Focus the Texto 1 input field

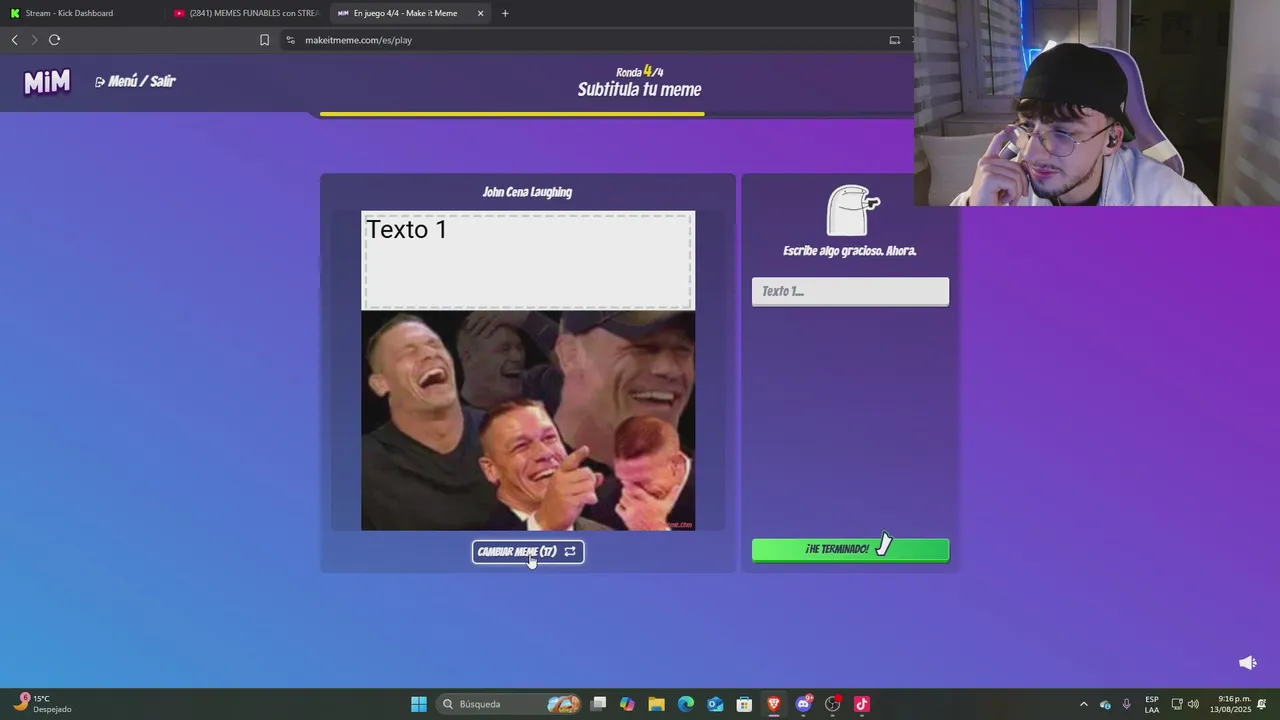pyautogui.click(x=850, y=291)
